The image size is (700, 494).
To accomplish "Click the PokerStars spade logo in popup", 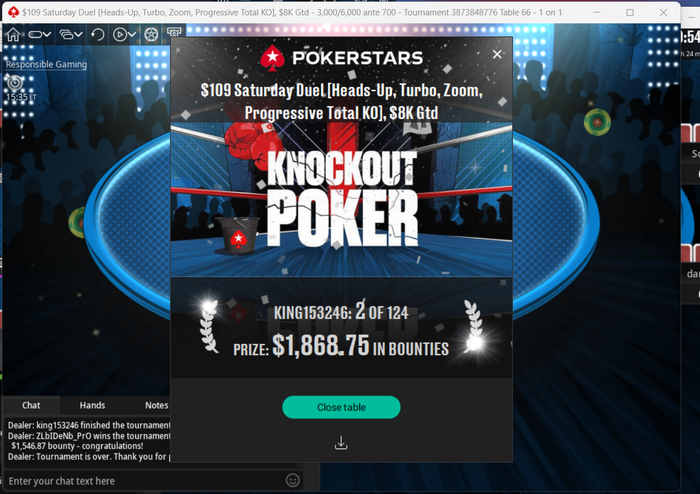I will coord(272,58).
